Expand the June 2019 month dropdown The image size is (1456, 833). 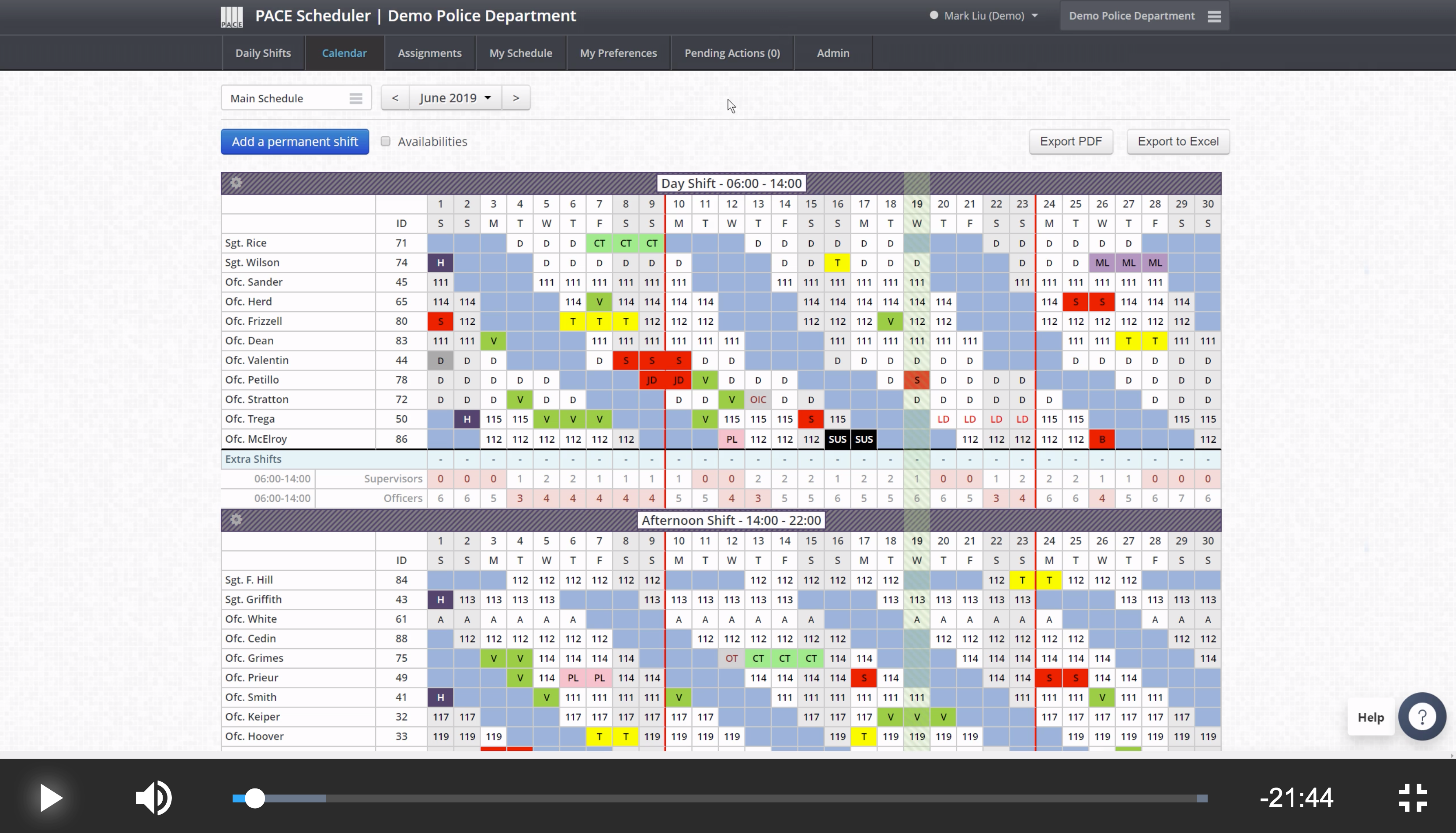(x=455, y=98)
